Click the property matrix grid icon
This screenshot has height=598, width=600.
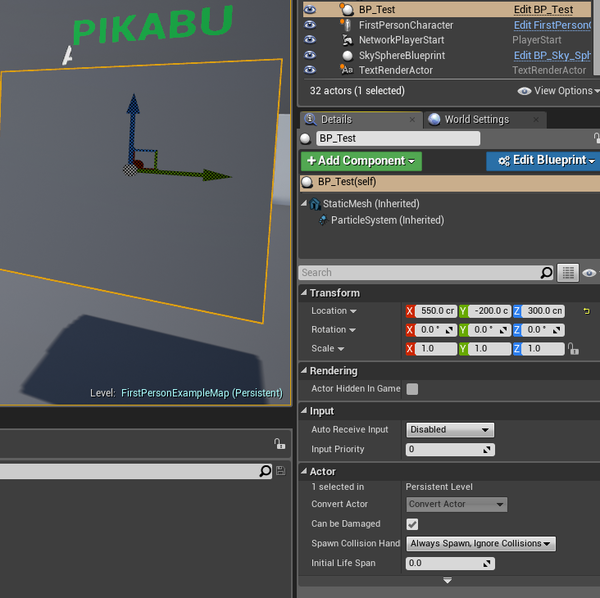click(x=568, y=272)
